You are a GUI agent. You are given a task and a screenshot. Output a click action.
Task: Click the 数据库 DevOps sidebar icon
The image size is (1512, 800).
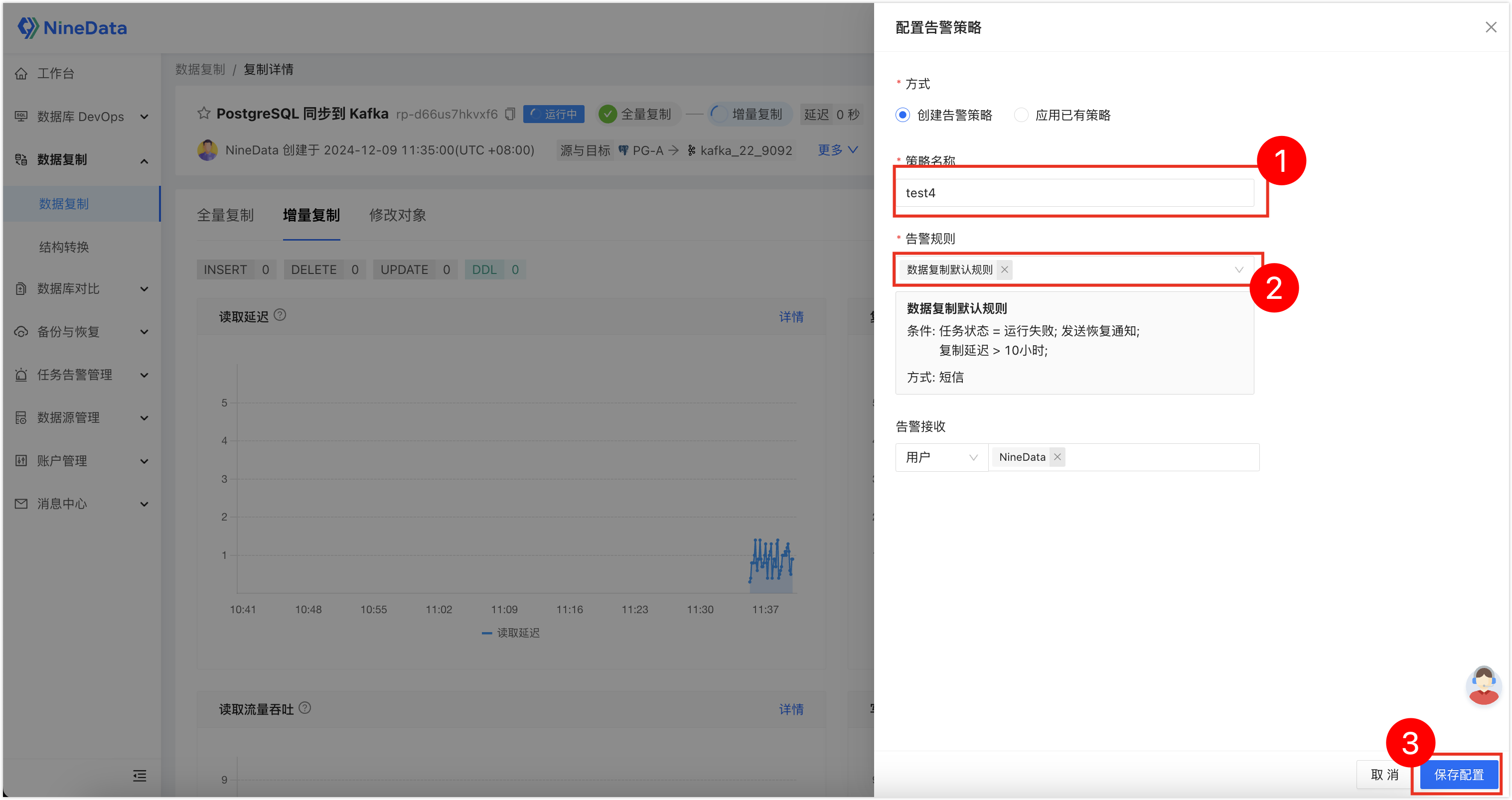pos(21,116)
